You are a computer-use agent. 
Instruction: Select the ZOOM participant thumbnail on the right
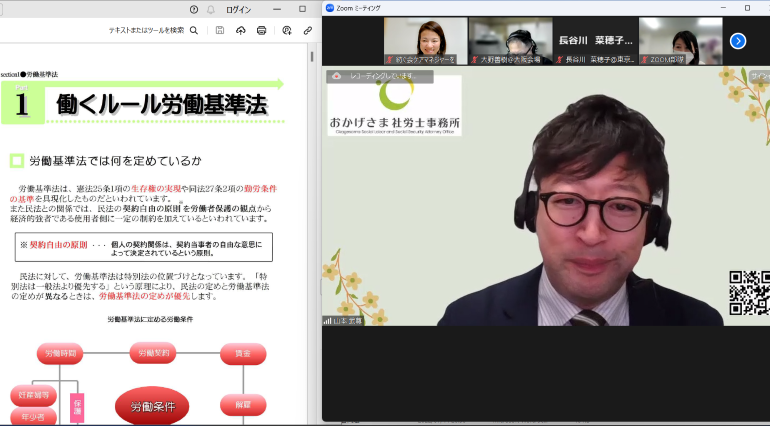pyautogui.click(x=680, y=41)
